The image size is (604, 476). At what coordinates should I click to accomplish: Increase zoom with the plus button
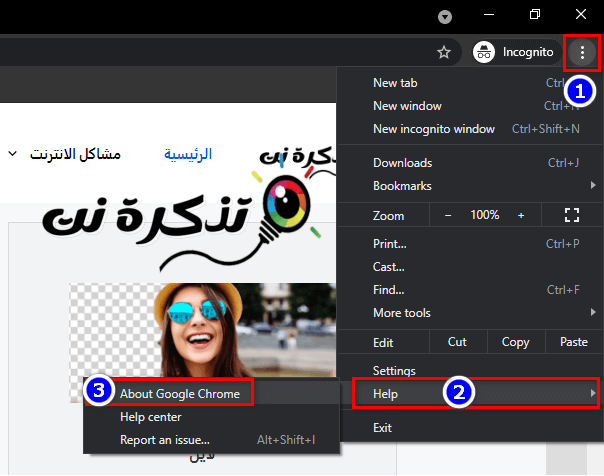click(521, 215)
